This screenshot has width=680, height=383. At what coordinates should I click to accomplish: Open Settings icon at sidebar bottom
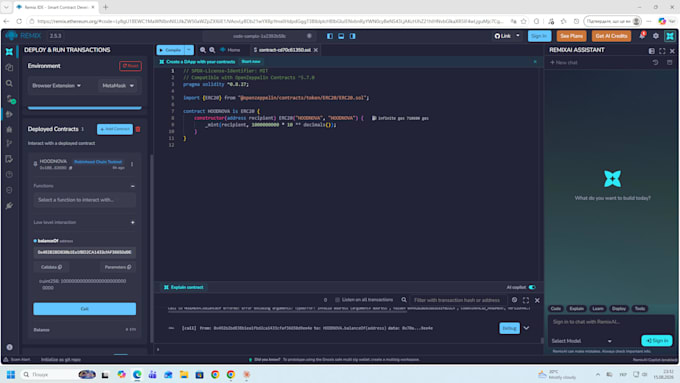(x=9, y=347)
